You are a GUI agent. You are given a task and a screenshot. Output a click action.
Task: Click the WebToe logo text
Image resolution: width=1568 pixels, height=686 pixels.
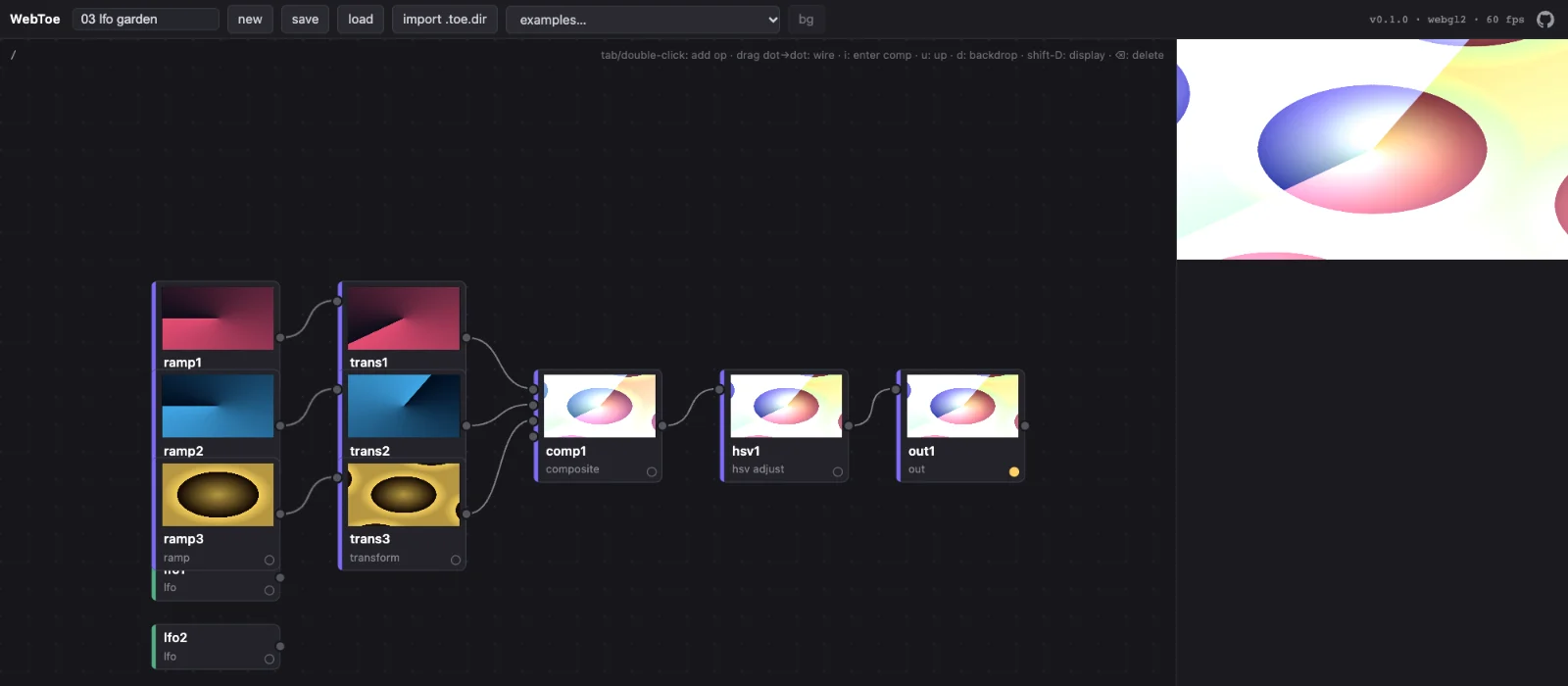(x=35, y=20)
